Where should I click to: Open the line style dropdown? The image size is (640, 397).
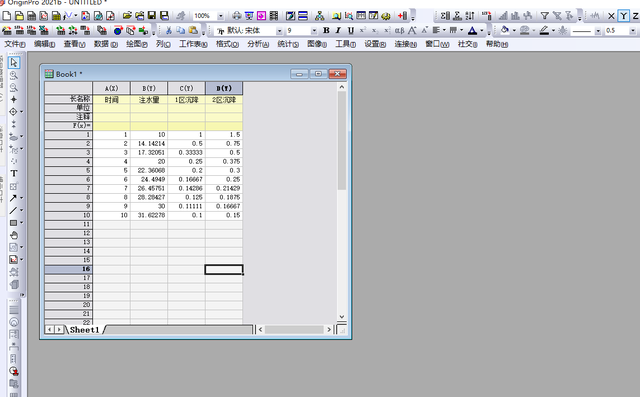tap(598, 31)
